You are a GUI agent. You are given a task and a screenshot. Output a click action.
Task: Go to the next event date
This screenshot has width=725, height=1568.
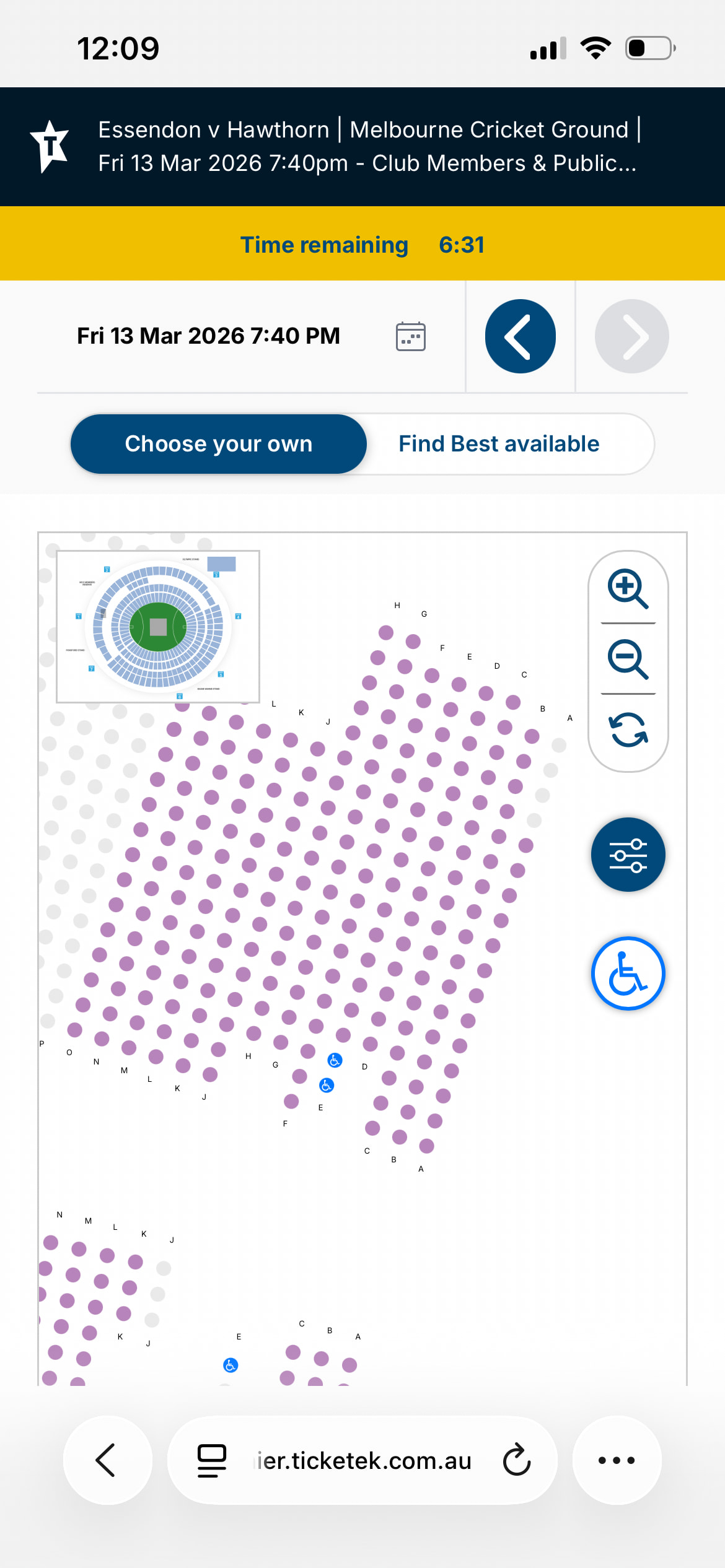pyautogui.click(x=631, y=336)
